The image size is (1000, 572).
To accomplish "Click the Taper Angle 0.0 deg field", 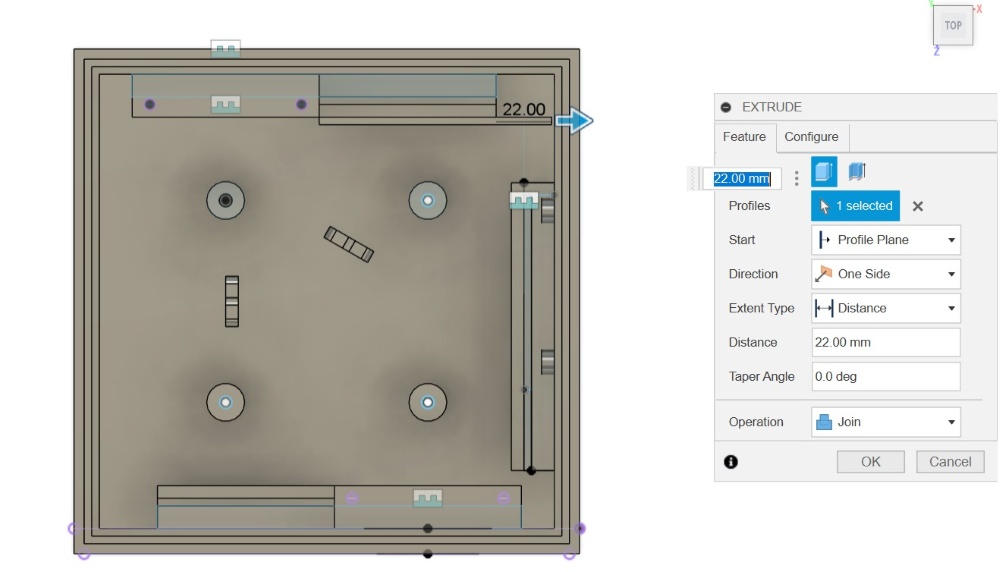I will point(886,376).
